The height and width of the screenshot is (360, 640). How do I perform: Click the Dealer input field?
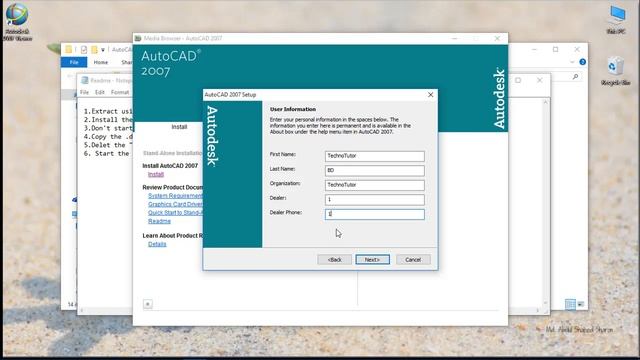click(x=374, y=200)
